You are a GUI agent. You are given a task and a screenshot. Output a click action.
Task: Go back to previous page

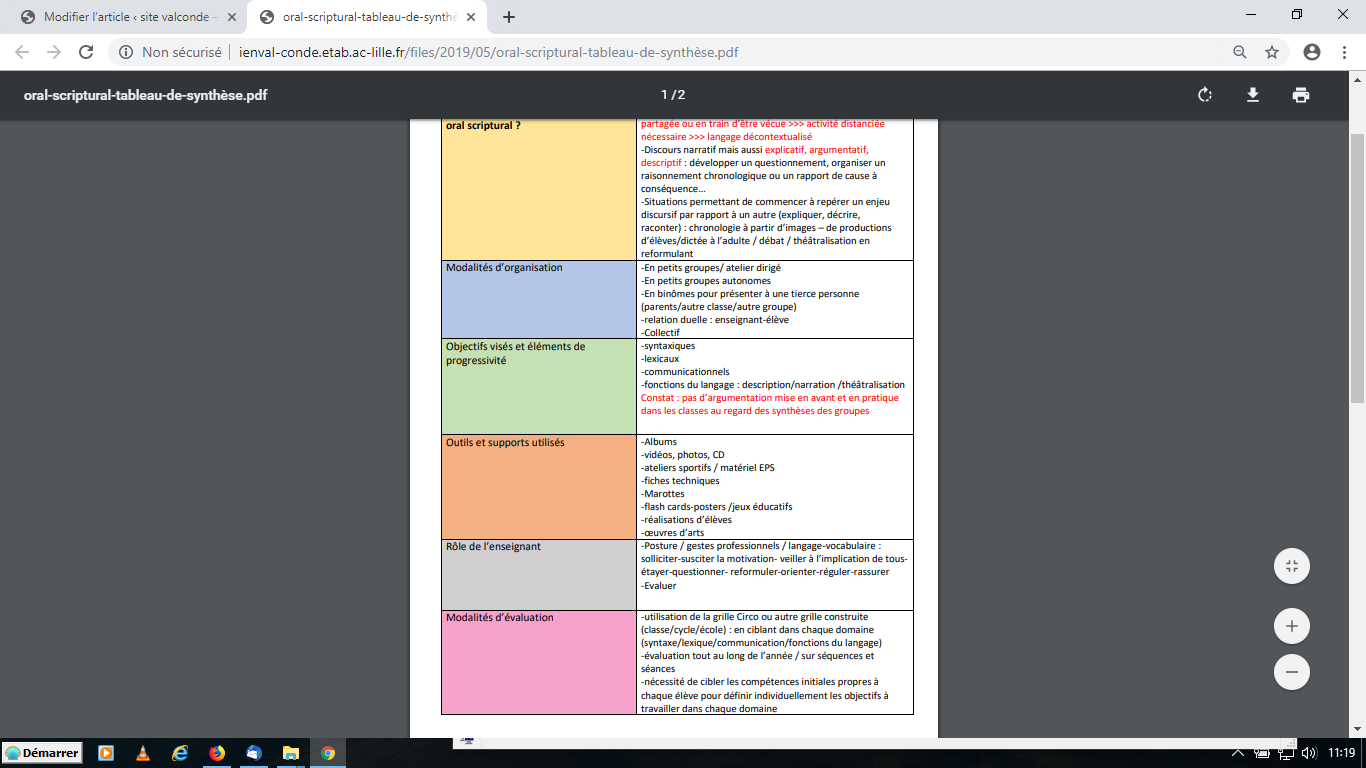pos(22,52)
